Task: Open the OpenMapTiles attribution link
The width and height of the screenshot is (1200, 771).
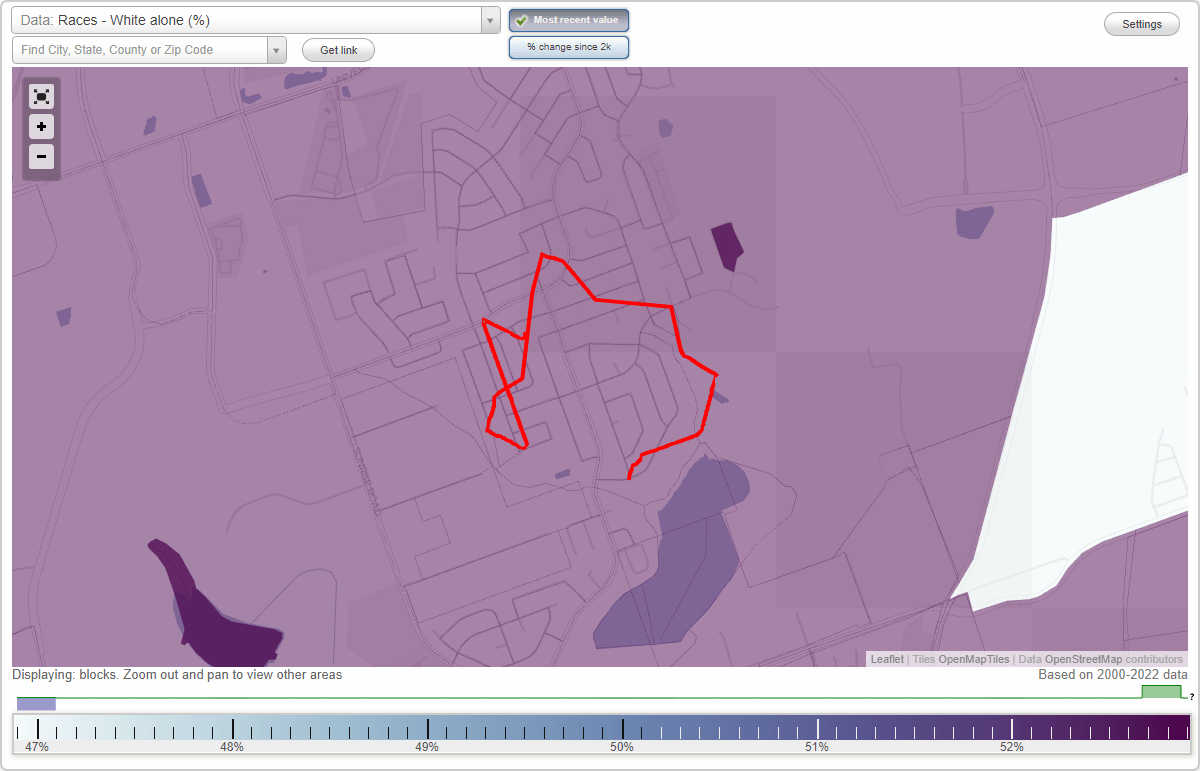Action: click(x=974, y=659)
